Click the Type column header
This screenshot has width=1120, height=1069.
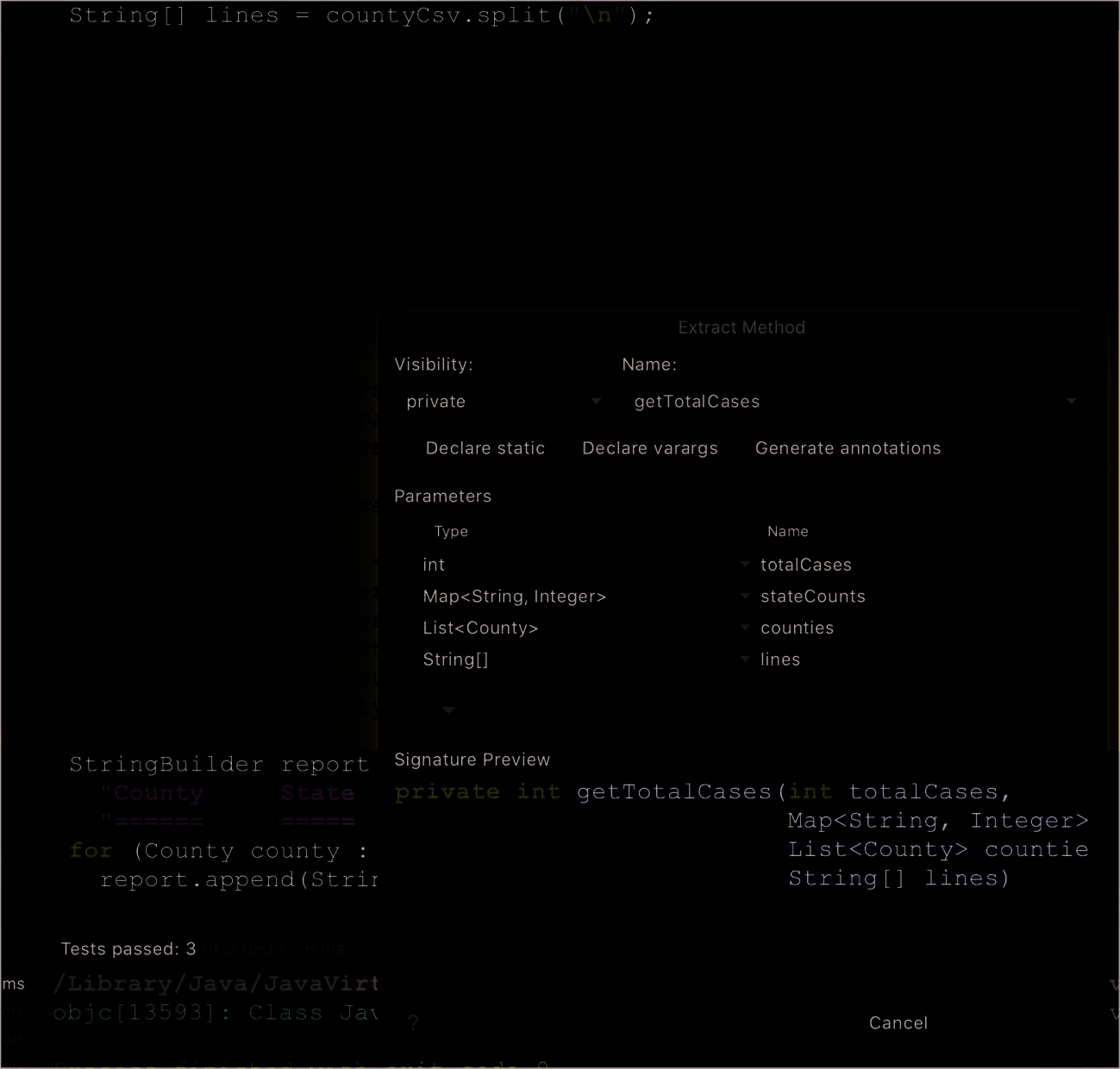click(451, 531)
